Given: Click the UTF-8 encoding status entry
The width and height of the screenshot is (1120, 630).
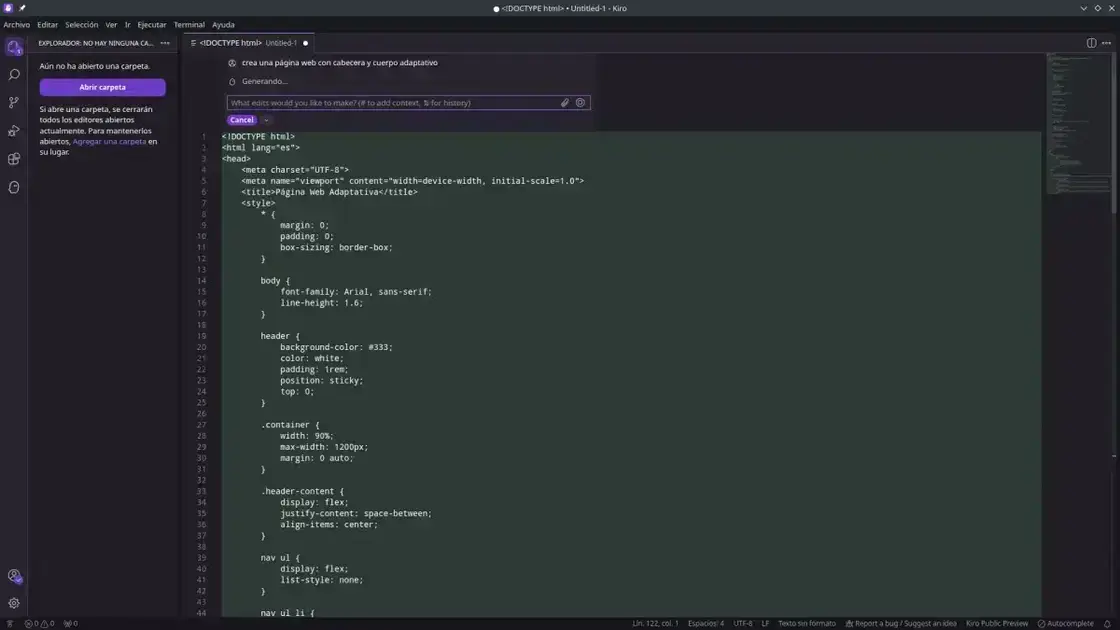Looking at the screenshot, I should tap(742, 624).
